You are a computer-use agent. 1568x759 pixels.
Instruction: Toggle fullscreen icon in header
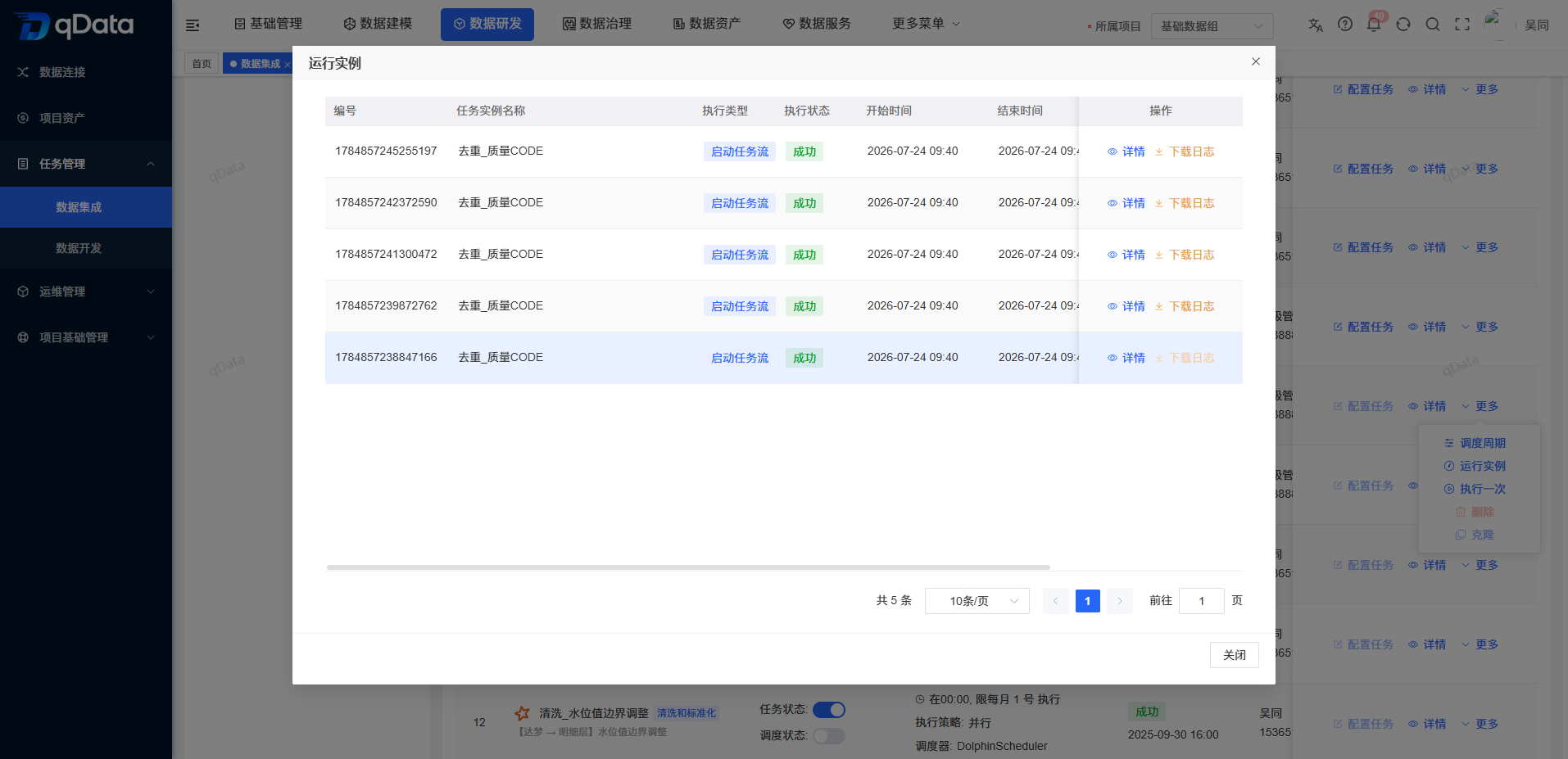tap(1462, 25)
